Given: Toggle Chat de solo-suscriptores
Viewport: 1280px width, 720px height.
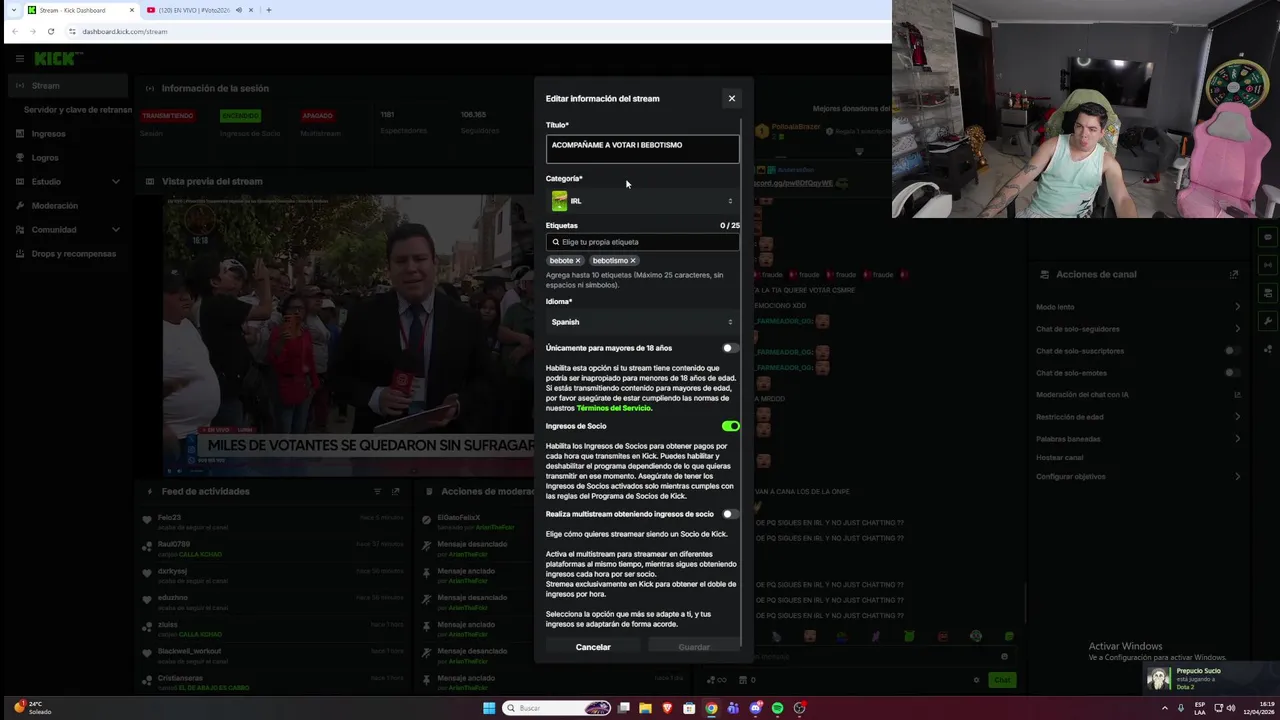Looking at the screenshot, I should [1233, 351].
